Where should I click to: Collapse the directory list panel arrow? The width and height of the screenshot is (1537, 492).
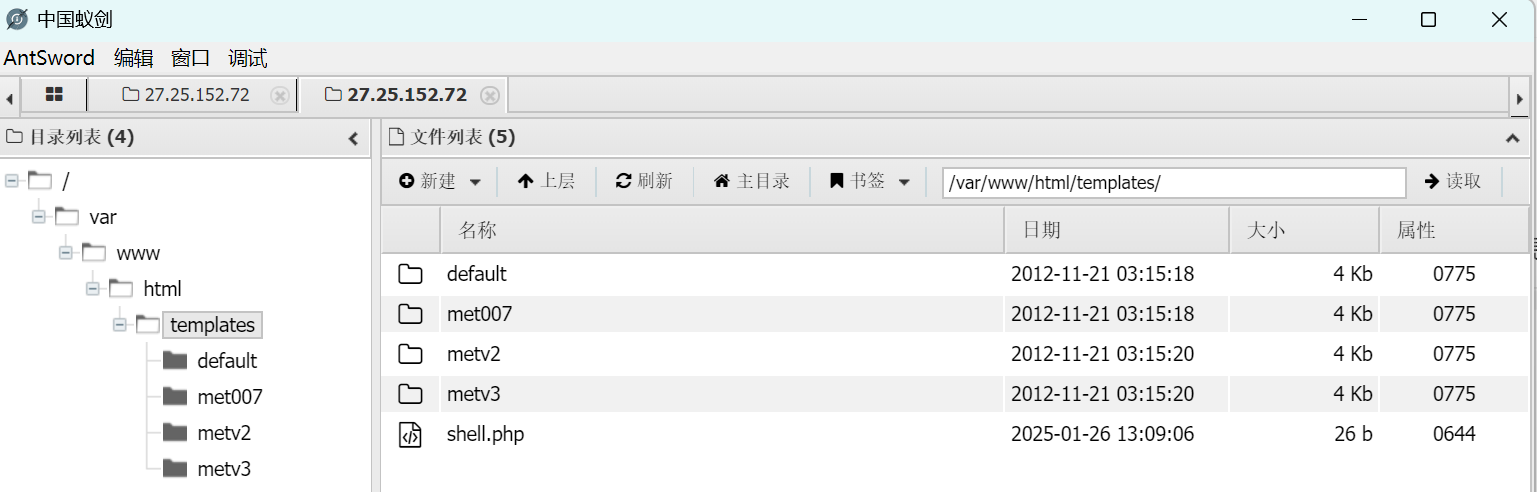[353, 138]
